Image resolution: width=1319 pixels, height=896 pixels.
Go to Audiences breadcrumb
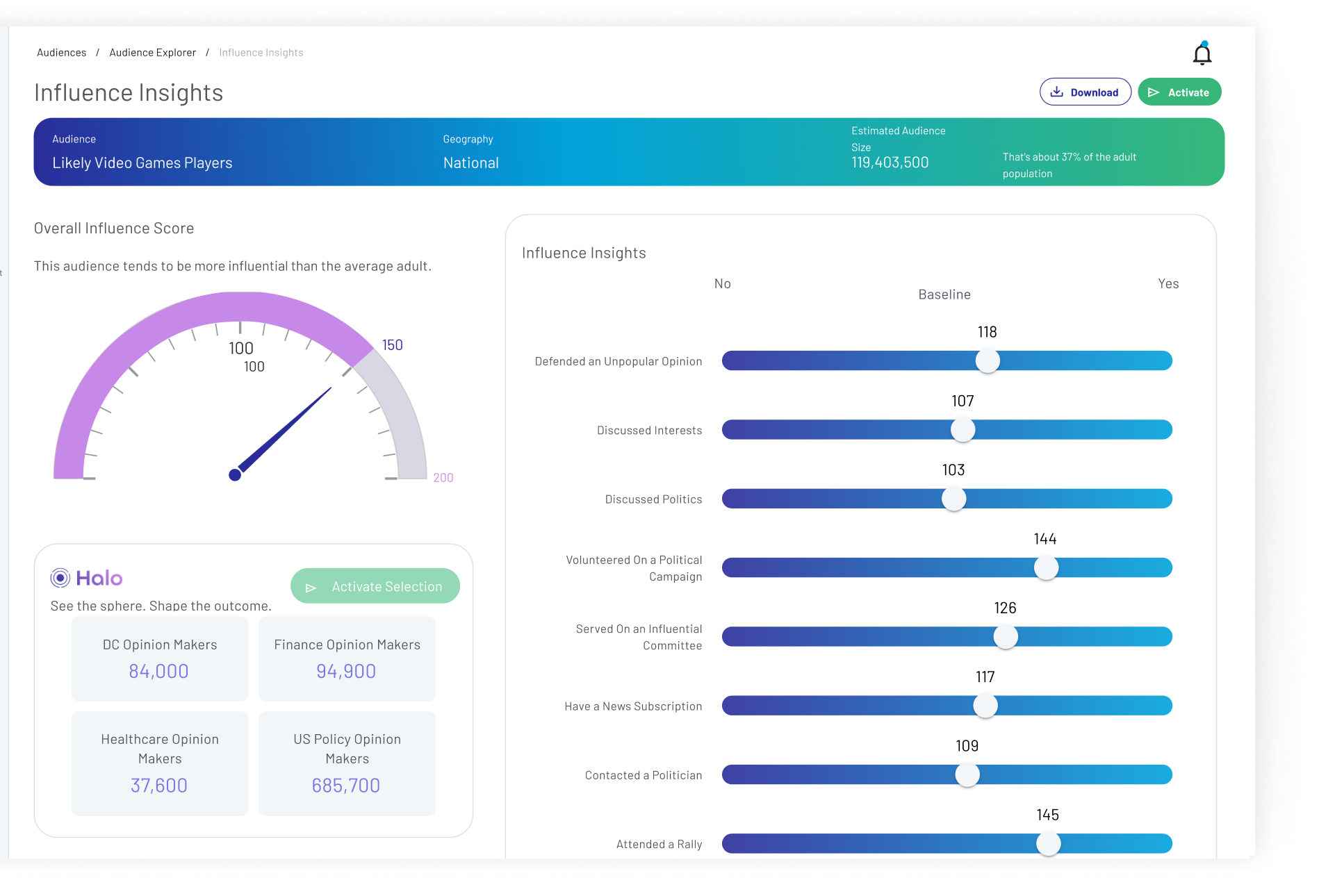pyautogui.click(x=62, y=53)
